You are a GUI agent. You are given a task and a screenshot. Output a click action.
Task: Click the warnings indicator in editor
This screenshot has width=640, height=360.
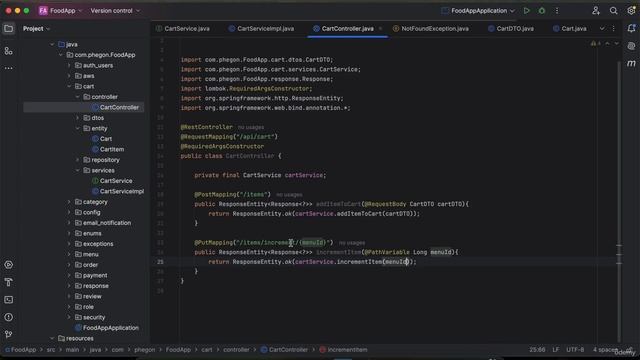pos(596,43)
